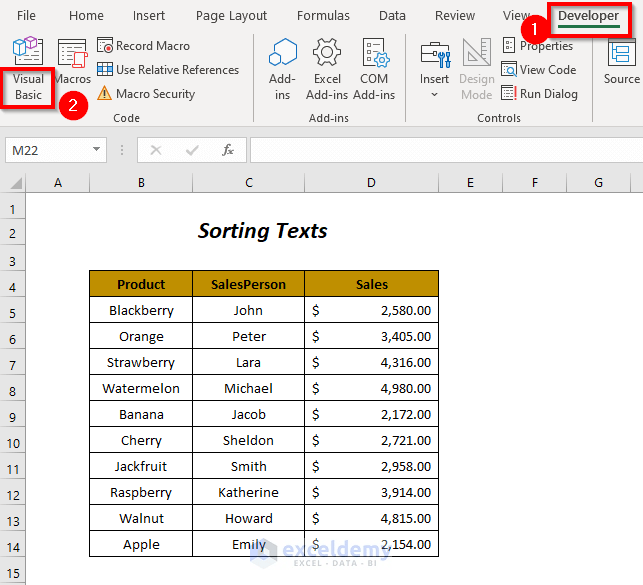Open the Add-ins button
Viewport: 643px width, 585px height.
pyautogui.click(x=283, y=70)
